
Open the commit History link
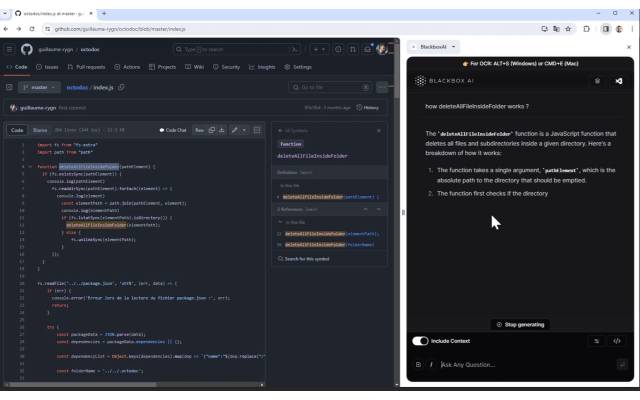(367, 108)
